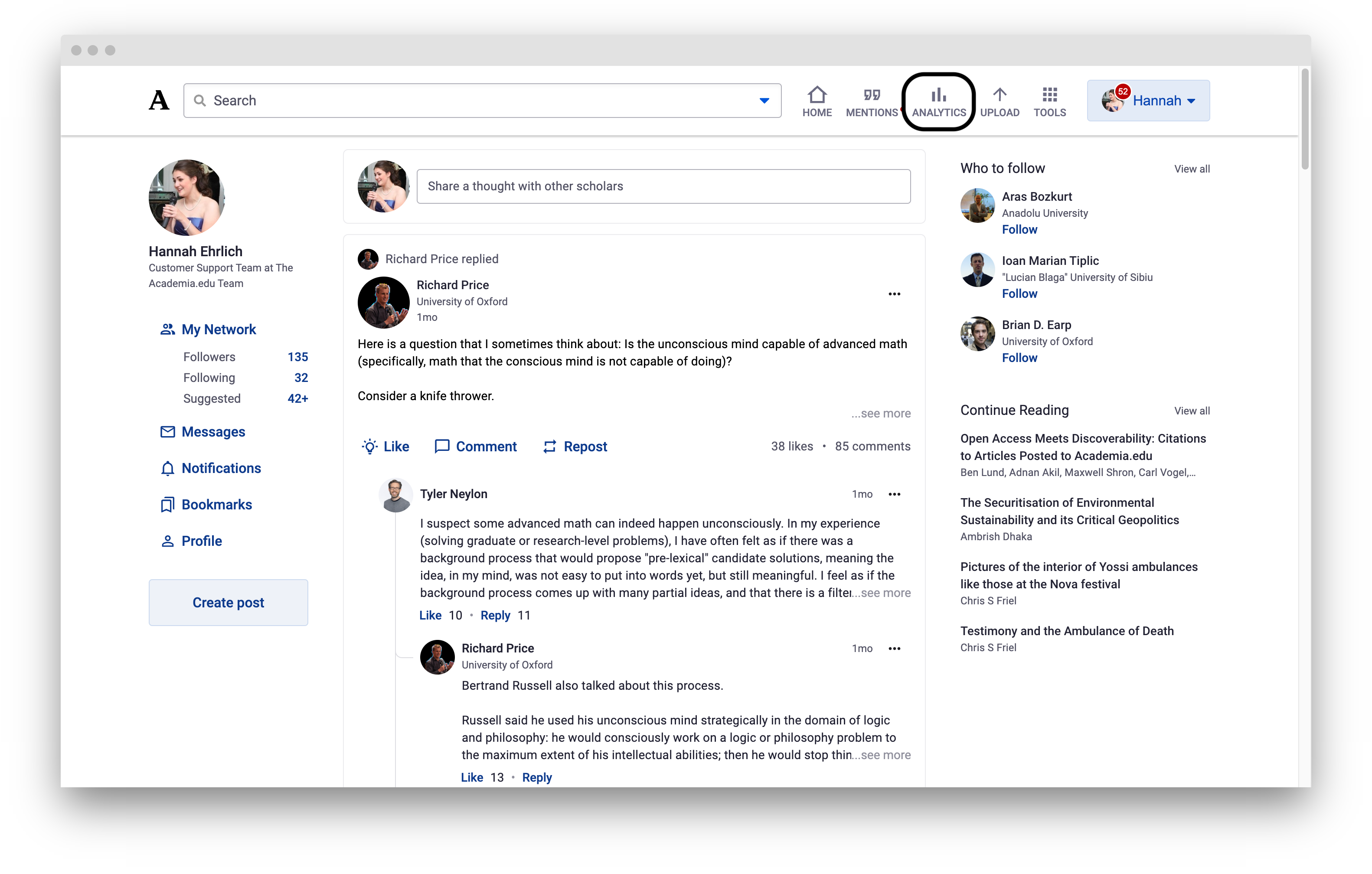The image size is (1372, 874).
Task: Open Tyler Neylon's comment options menu
Action: pos(895,495)
